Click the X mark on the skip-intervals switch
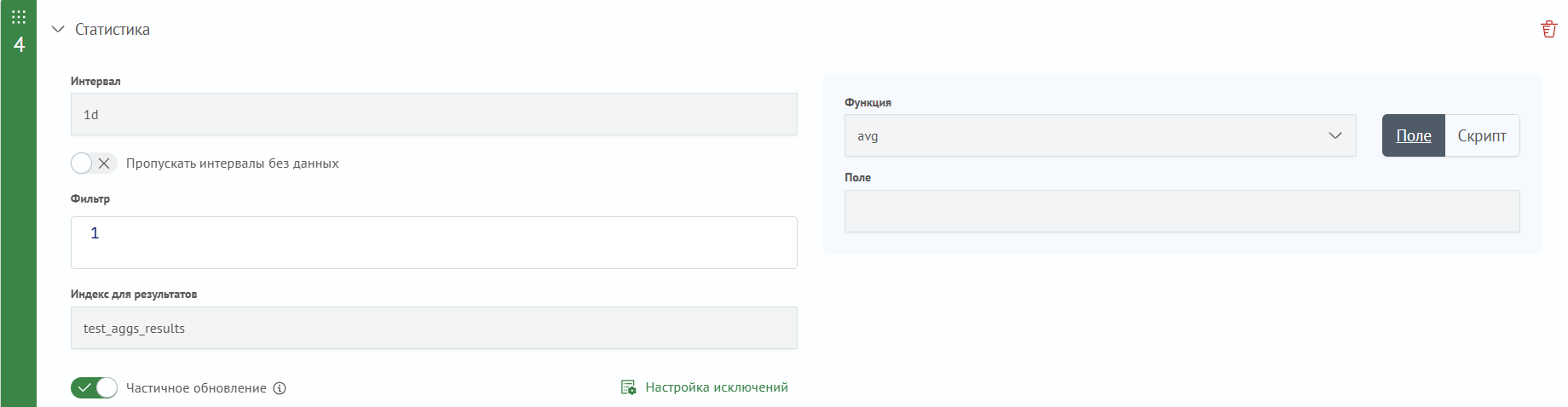 pyautogui.click(x=104, y=163)
